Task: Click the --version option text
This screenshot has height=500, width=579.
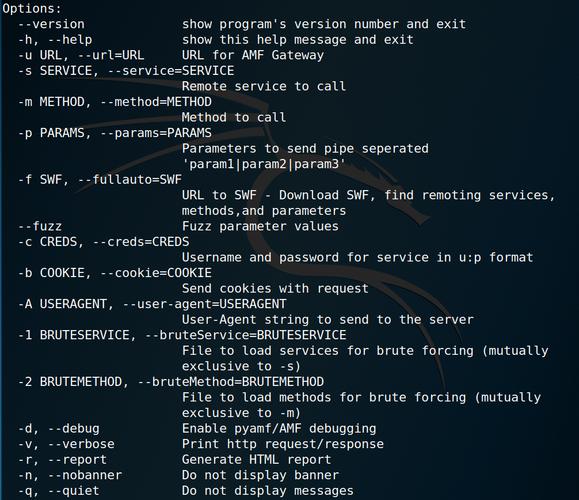Action: coord(51,24)
